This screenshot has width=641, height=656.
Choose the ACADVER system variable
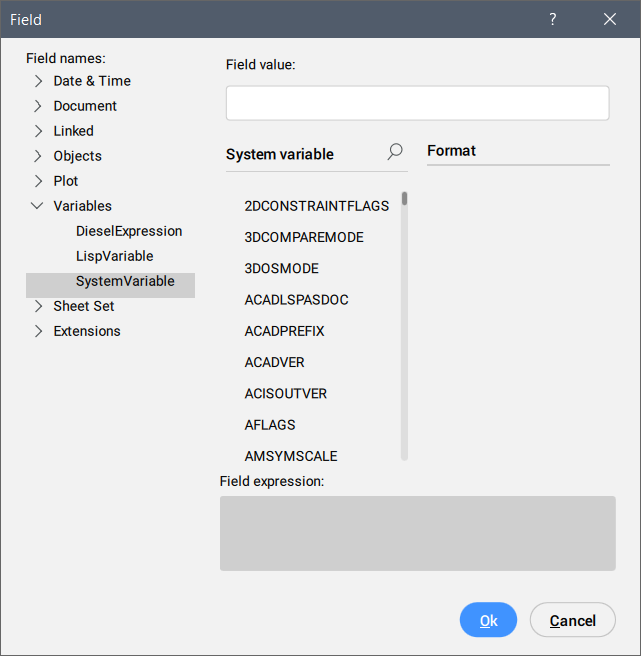point(274,362)
